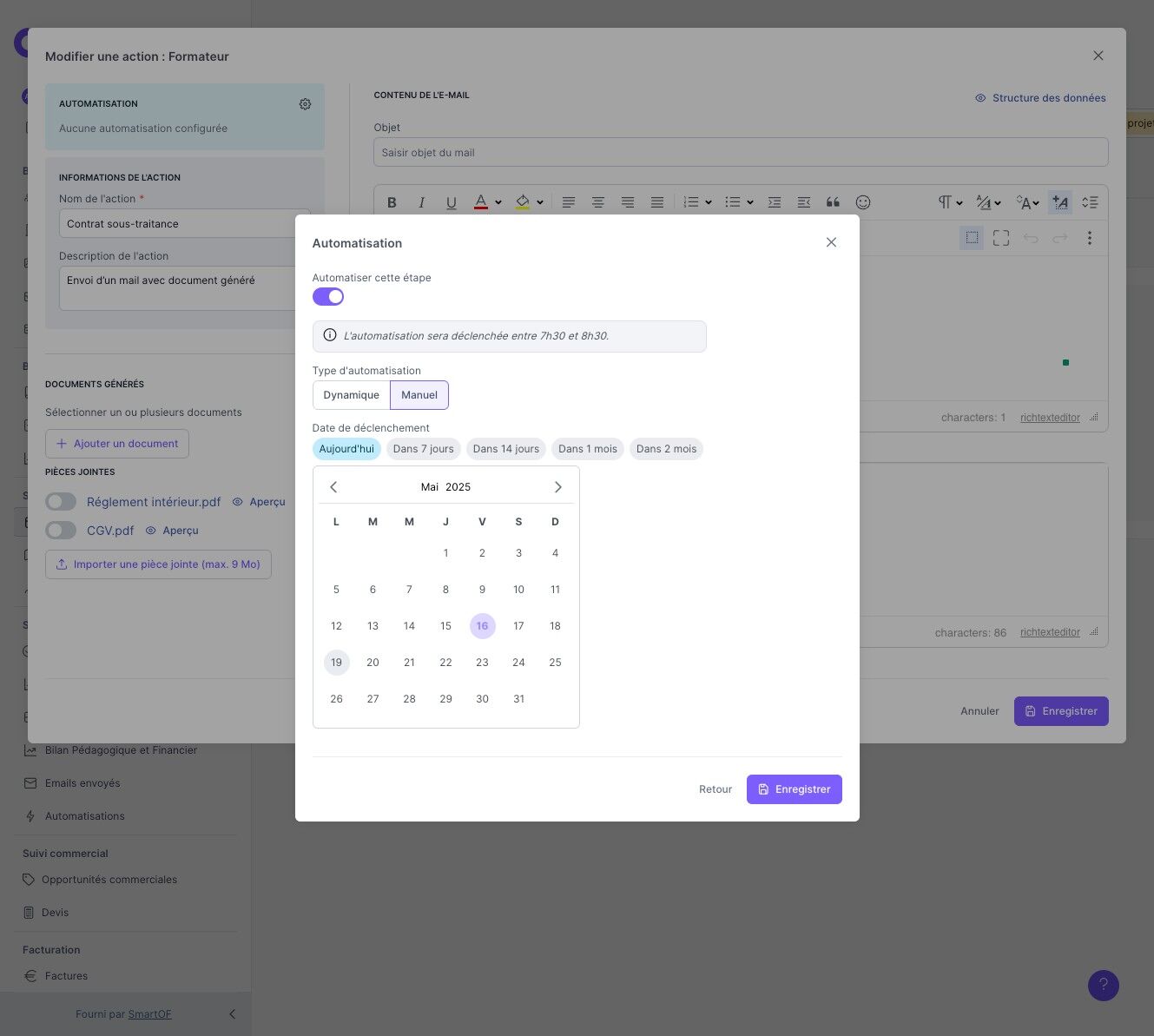
Task: Redo last editor change
Action: 1060,238
